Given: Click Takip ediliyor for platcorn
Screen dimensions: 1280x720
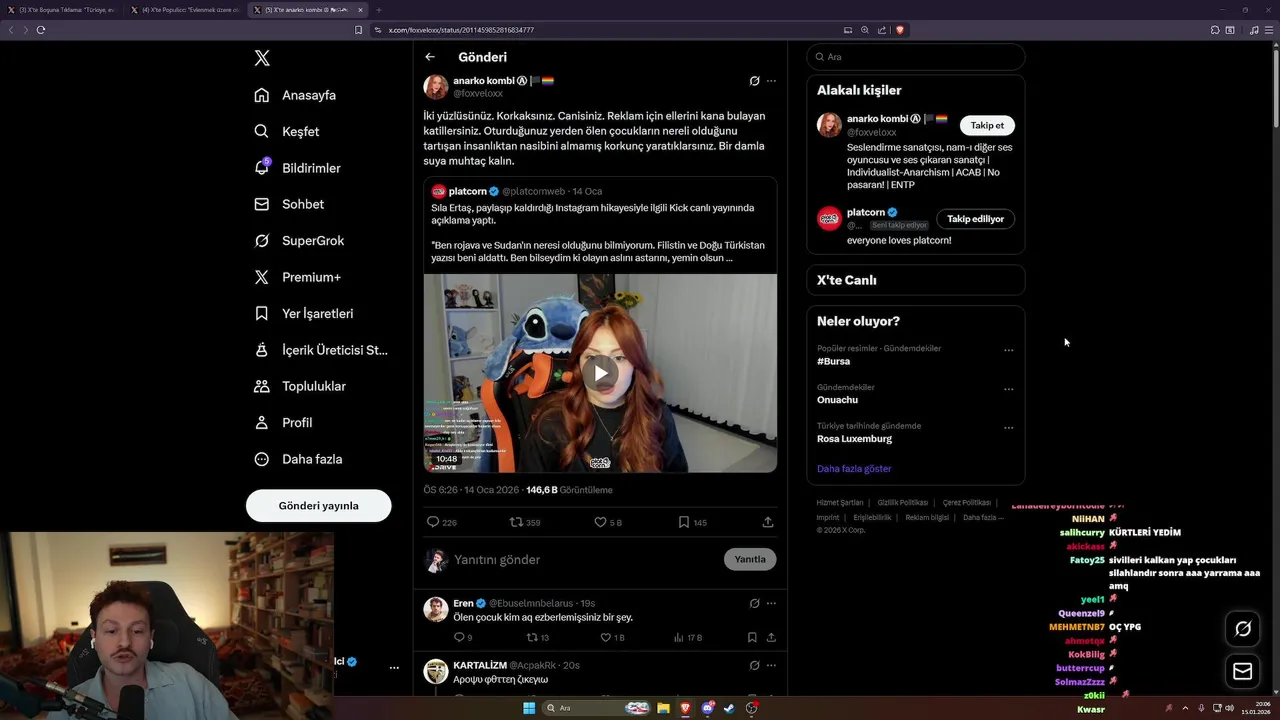Looking at the screenshot, I should click(x=975, y=219).
